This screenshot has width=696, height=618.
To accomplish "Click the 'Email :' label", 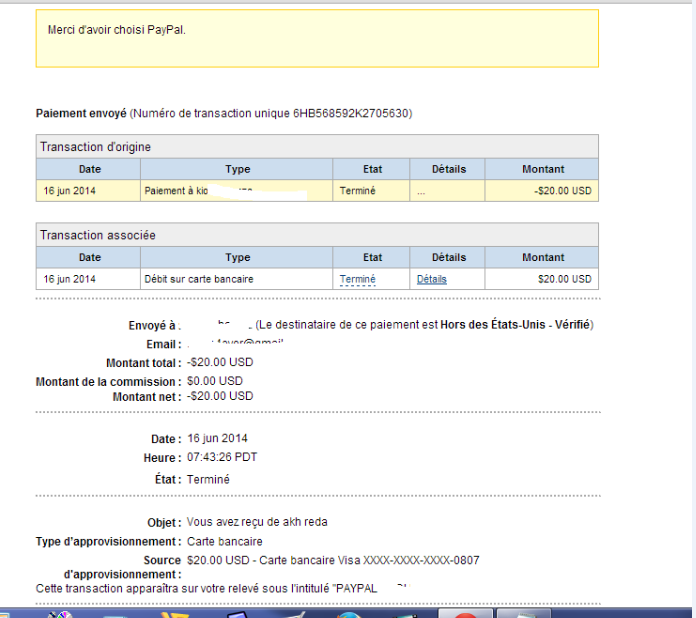I will coord(164,345).
